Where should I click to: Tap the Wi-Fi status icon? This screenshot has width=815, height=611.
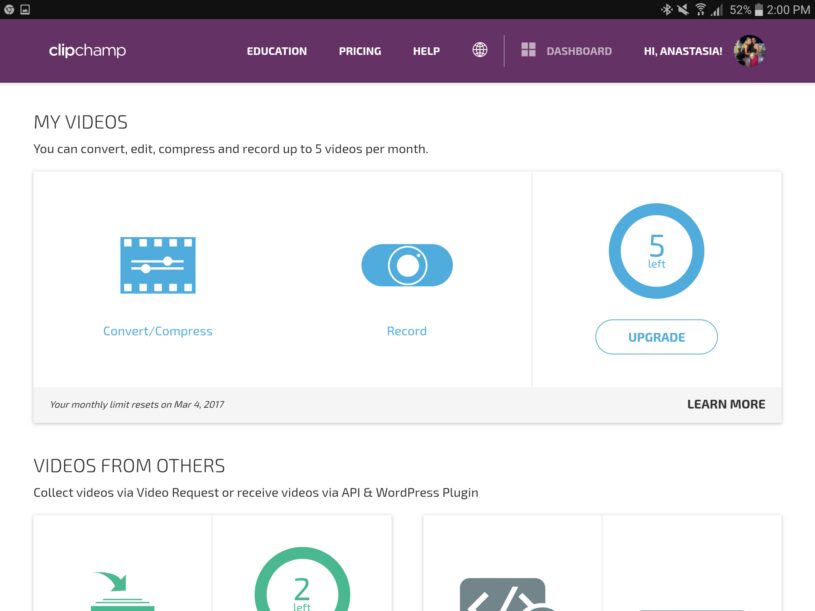[x=701, y=9]
